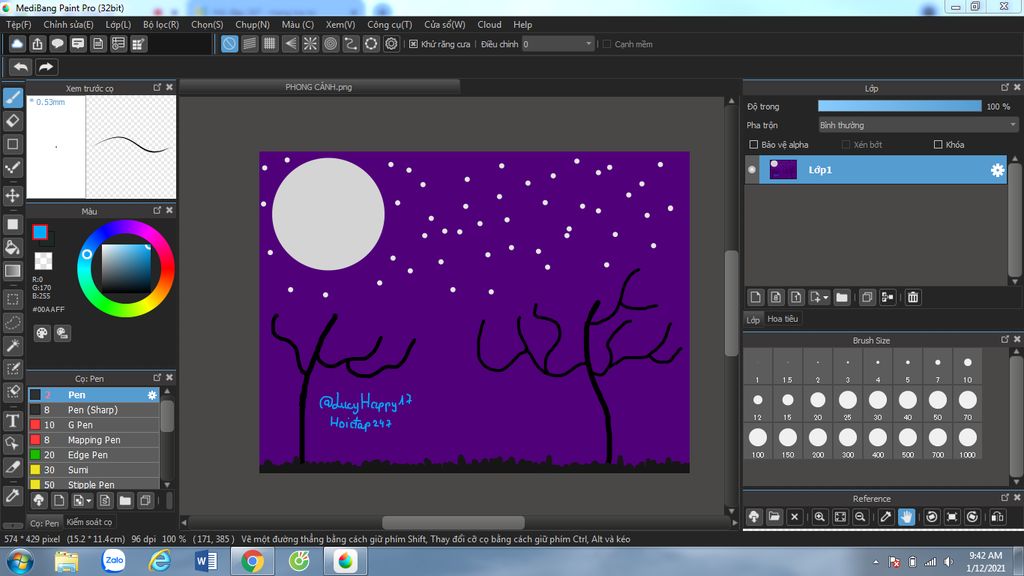Expand add-brush dropdown in brush panel

pos(89,501)
